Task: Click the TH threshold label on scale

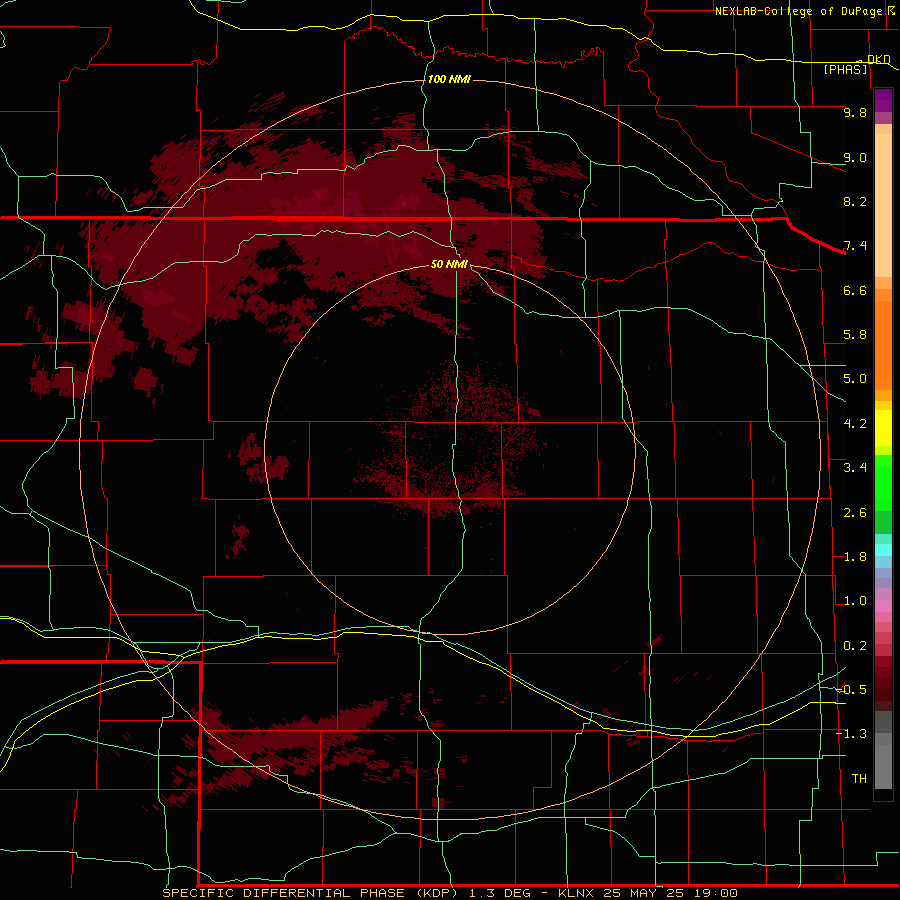Action: (859, 779)
